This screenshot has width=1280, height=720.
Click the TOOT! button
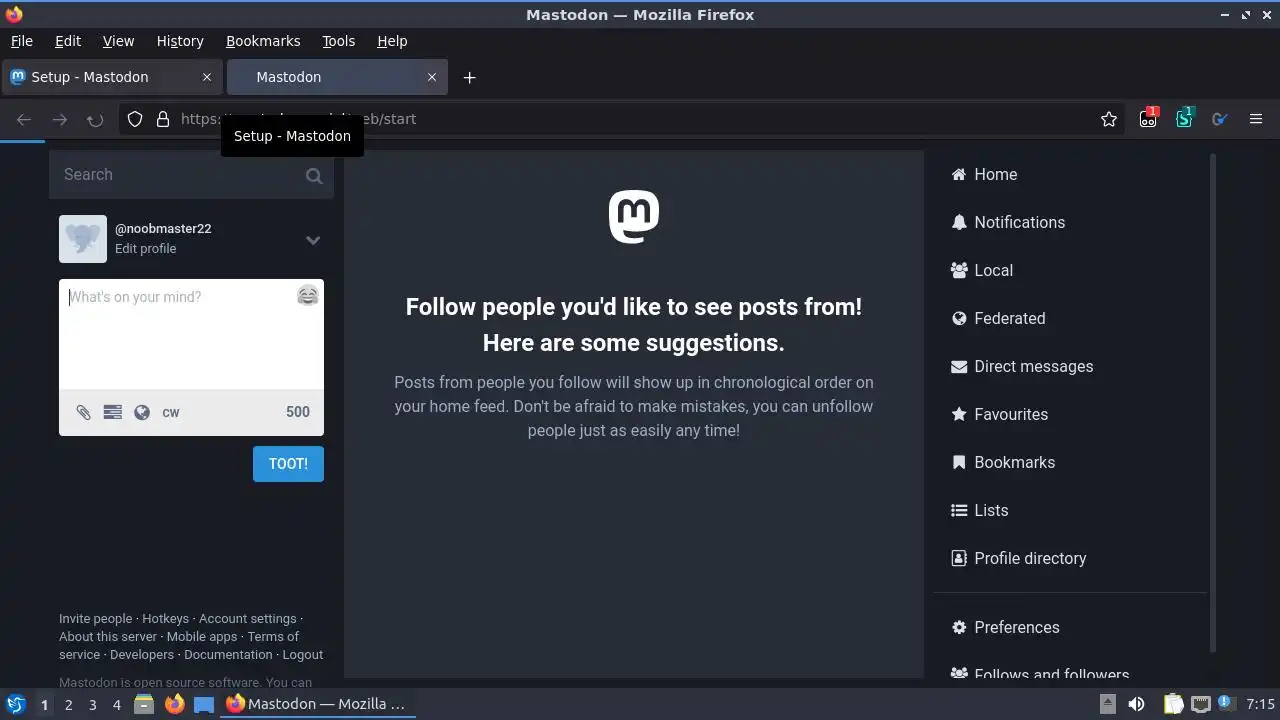coord(288,464)
